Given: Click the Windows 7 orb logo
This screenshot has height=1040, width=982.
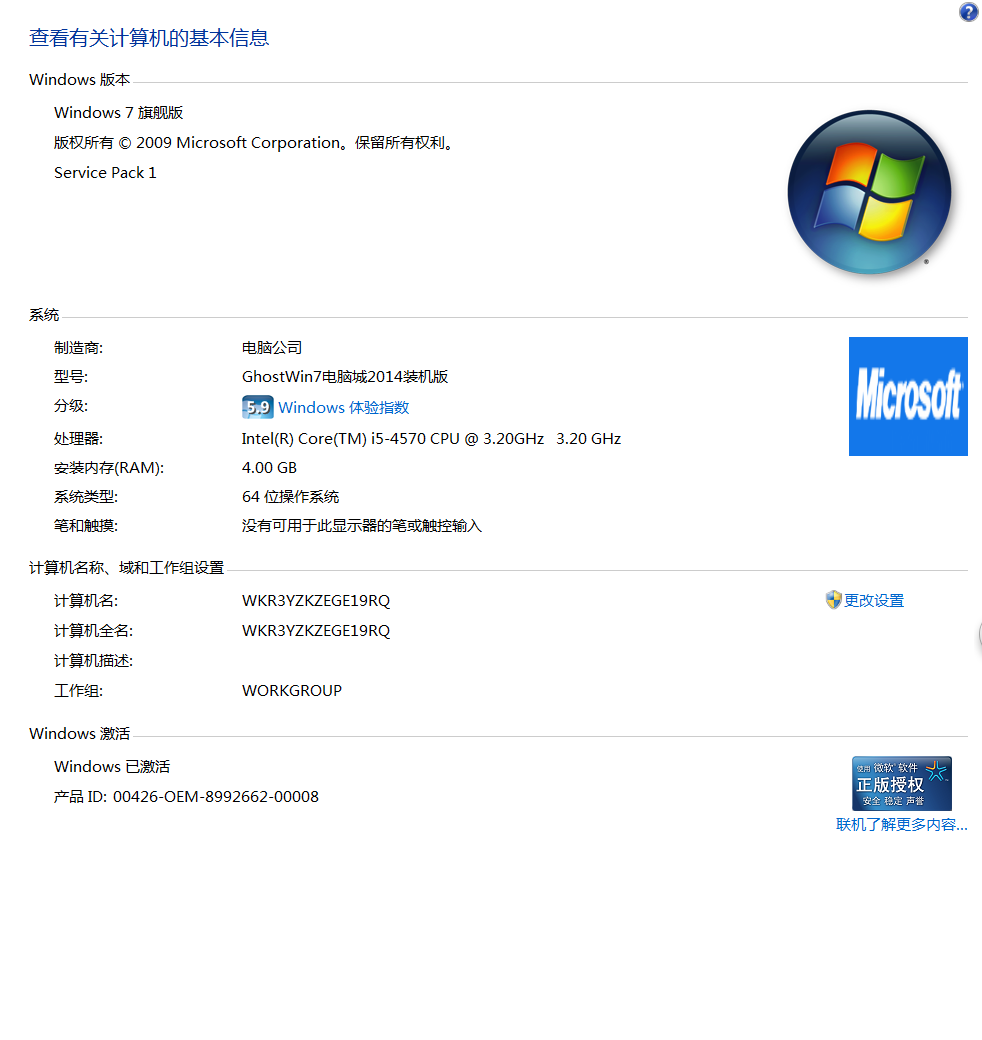Looking at the screenshot, I should 869,192.
